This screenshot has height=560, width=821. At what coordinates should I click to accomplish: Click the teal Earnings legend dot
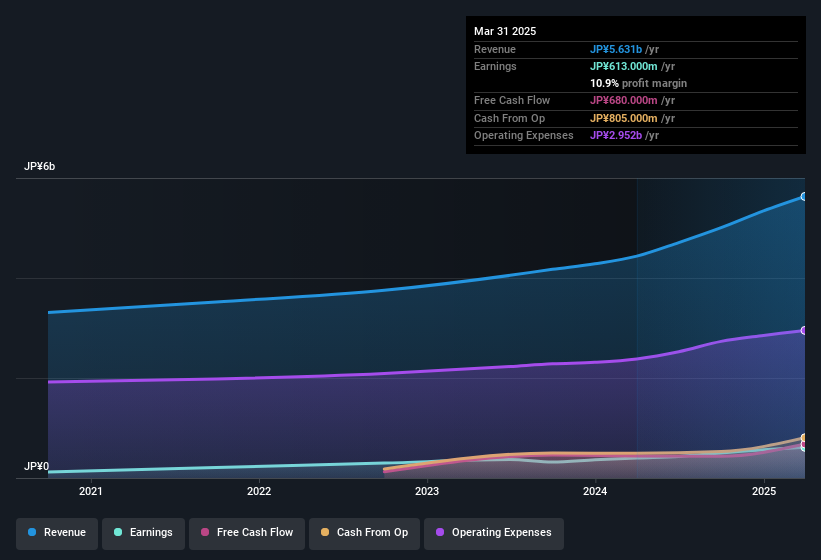pyautogui.click(x=118, y=532)
